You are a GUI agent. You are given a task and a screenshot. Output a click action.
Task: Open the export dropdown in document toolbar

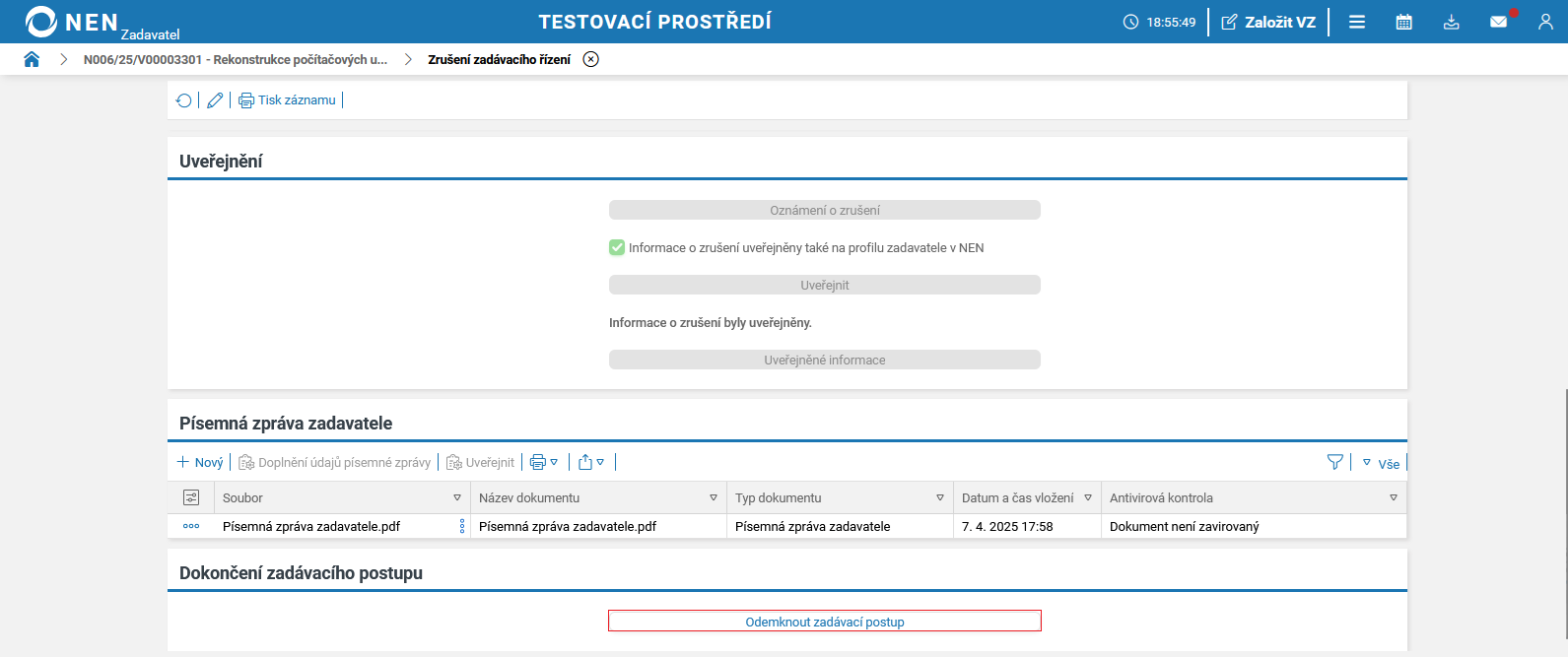pyautogui.click(x=591, y=462)
